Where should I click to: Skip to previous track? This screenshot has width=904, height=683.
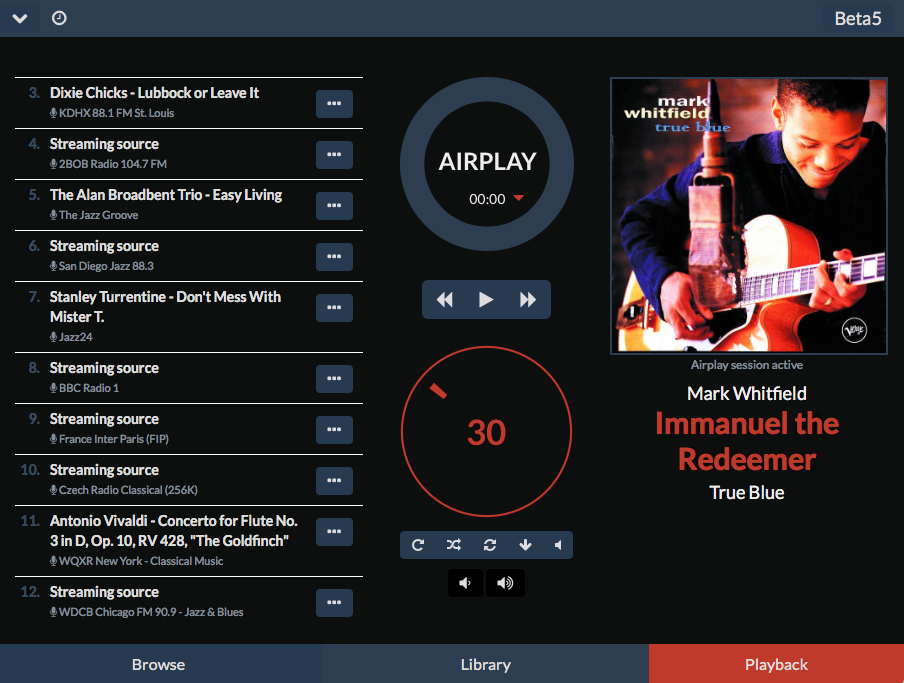[x=445, y=300]
